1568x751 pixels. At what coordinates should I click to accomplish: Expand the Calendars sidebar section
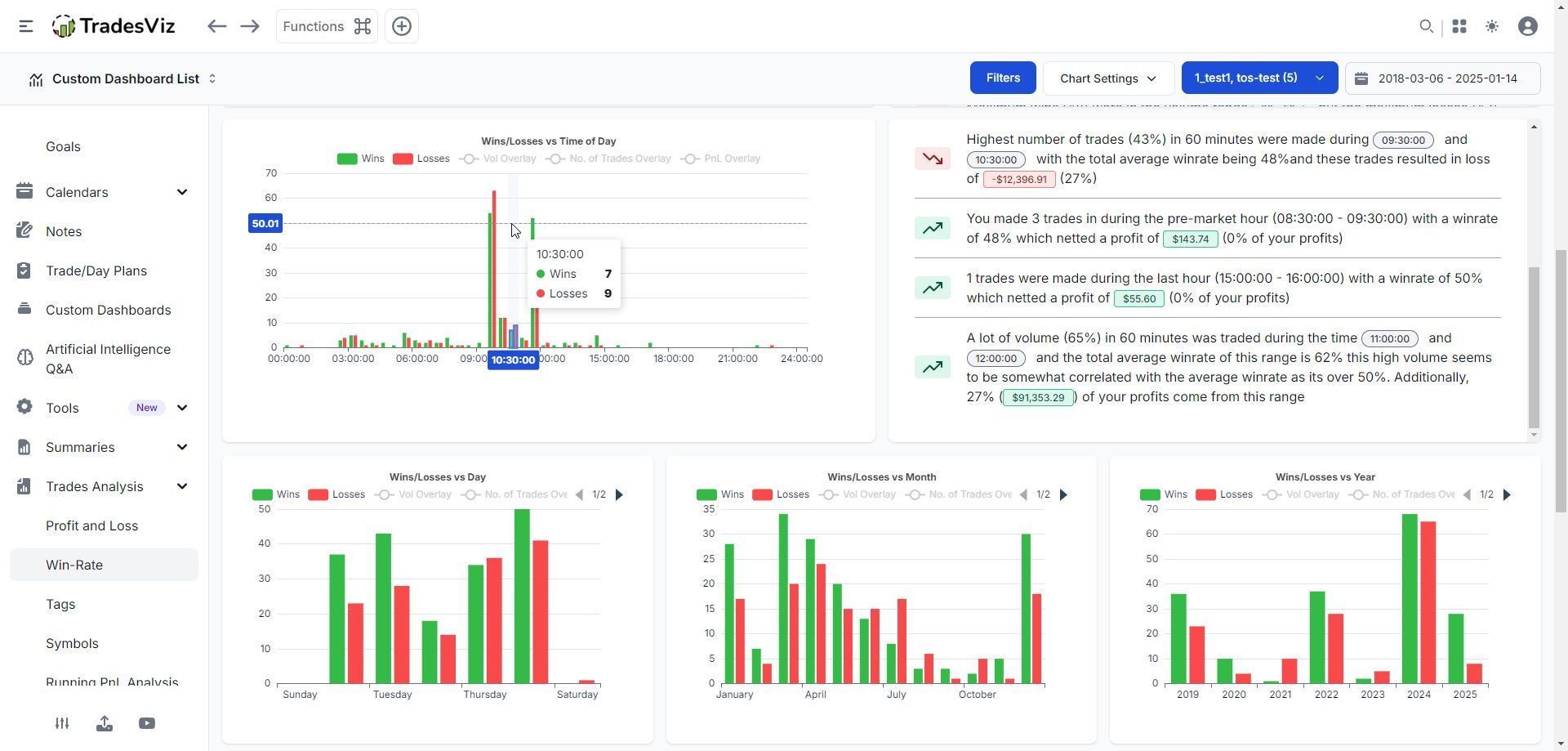click(x=104, y=192)
